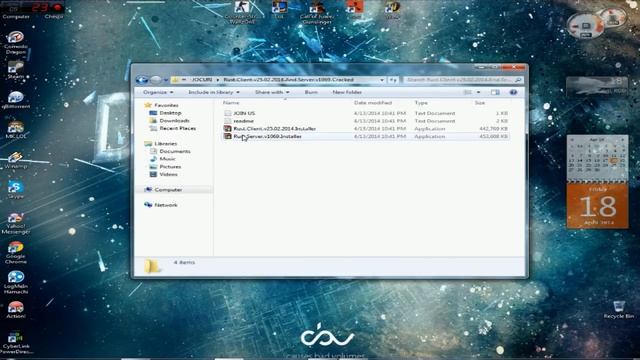This screenshot has width=640, height=360.
Task: Click the New folder button
Action: 347,92
